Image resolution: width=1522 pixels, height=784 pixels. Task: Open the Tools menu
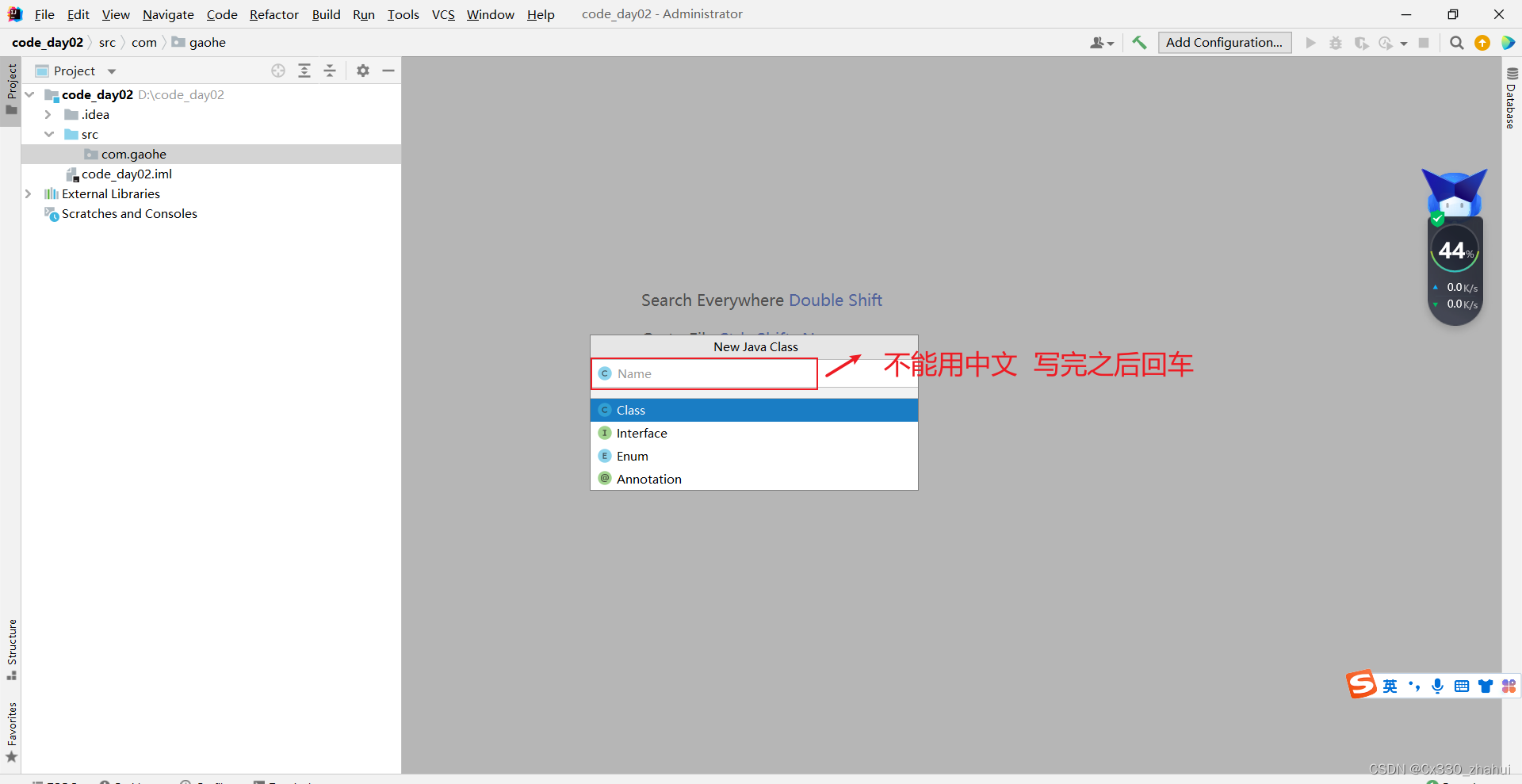coord(403,14)
